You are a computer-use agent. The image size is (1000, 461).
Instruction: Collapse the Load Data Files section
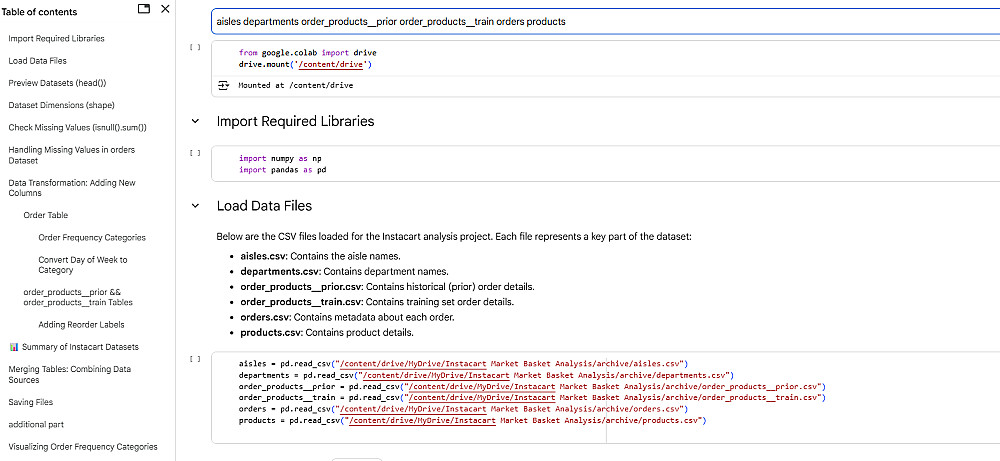(195, 206)
